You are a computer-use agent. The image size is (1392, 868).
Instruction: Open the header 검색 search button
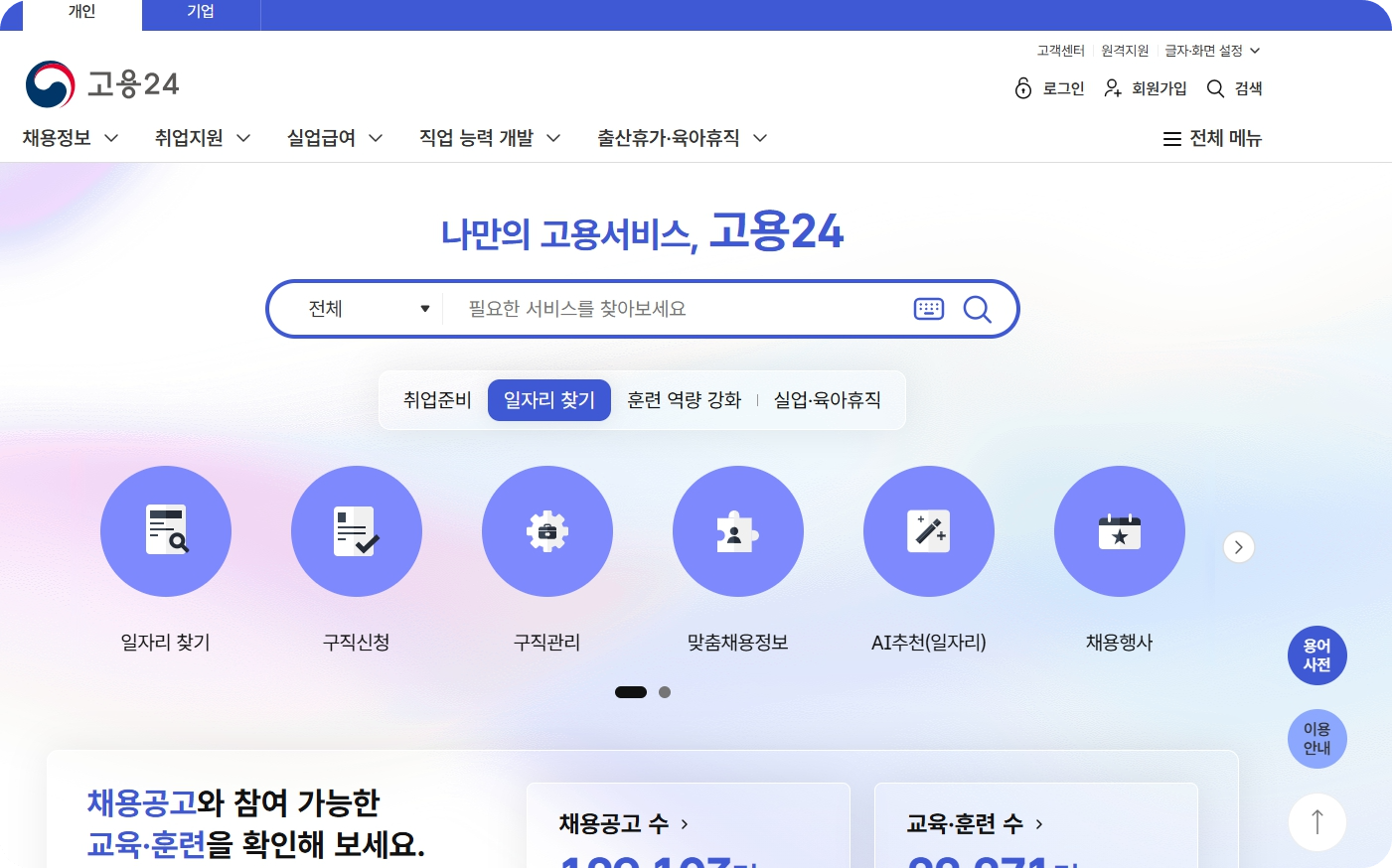pyautogui.click(x=1234, y=88)
